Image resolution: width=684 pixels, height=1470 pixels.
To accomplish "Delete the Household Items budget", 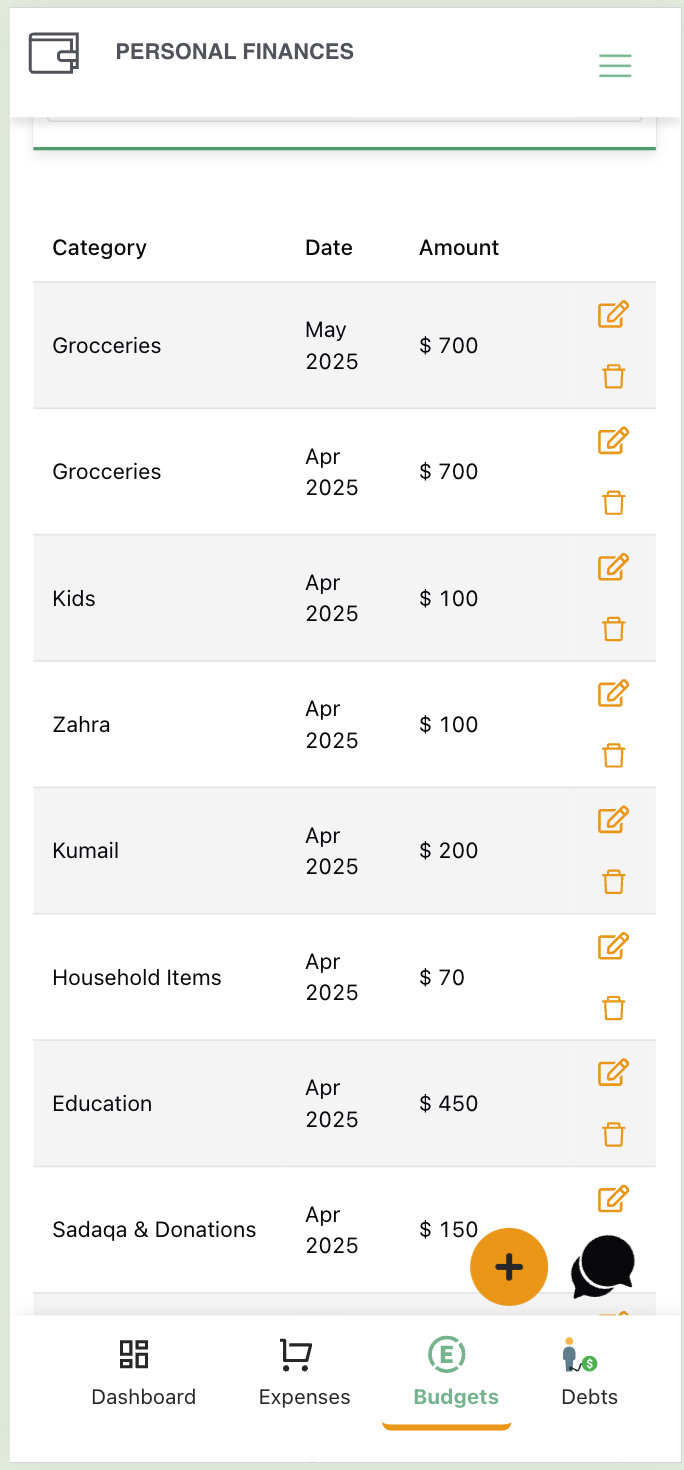I will (x=613, y=1008).
